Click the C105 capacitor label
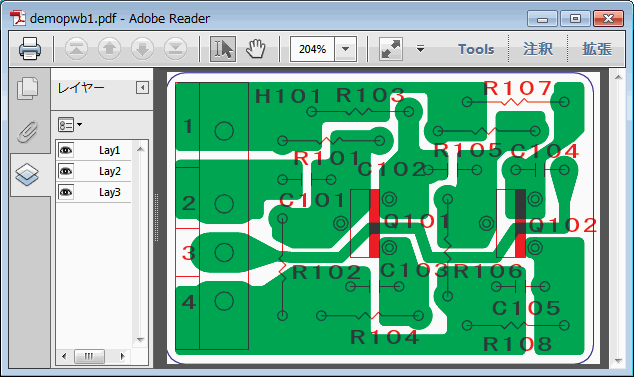The width and height of the screenshot is (634, 377). pos(526,308)
